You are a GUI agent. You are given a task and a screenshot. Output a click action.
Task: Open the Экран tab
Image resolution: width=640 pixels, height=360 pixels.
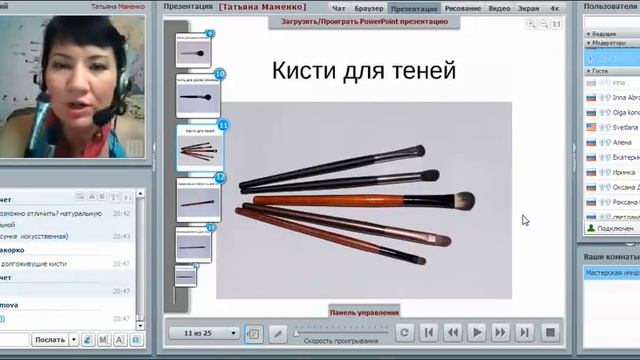pyautogui.click(x=528, y=8)
